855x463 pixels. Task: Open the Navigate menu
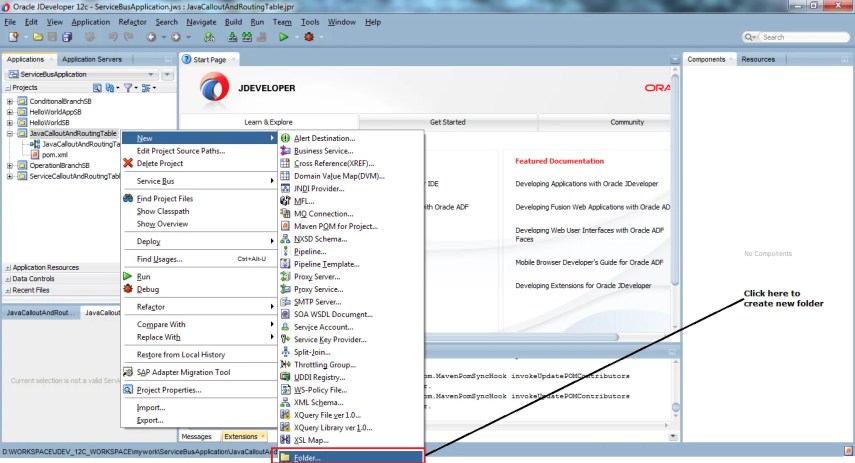pyautogui.click(x=201, y=22)
